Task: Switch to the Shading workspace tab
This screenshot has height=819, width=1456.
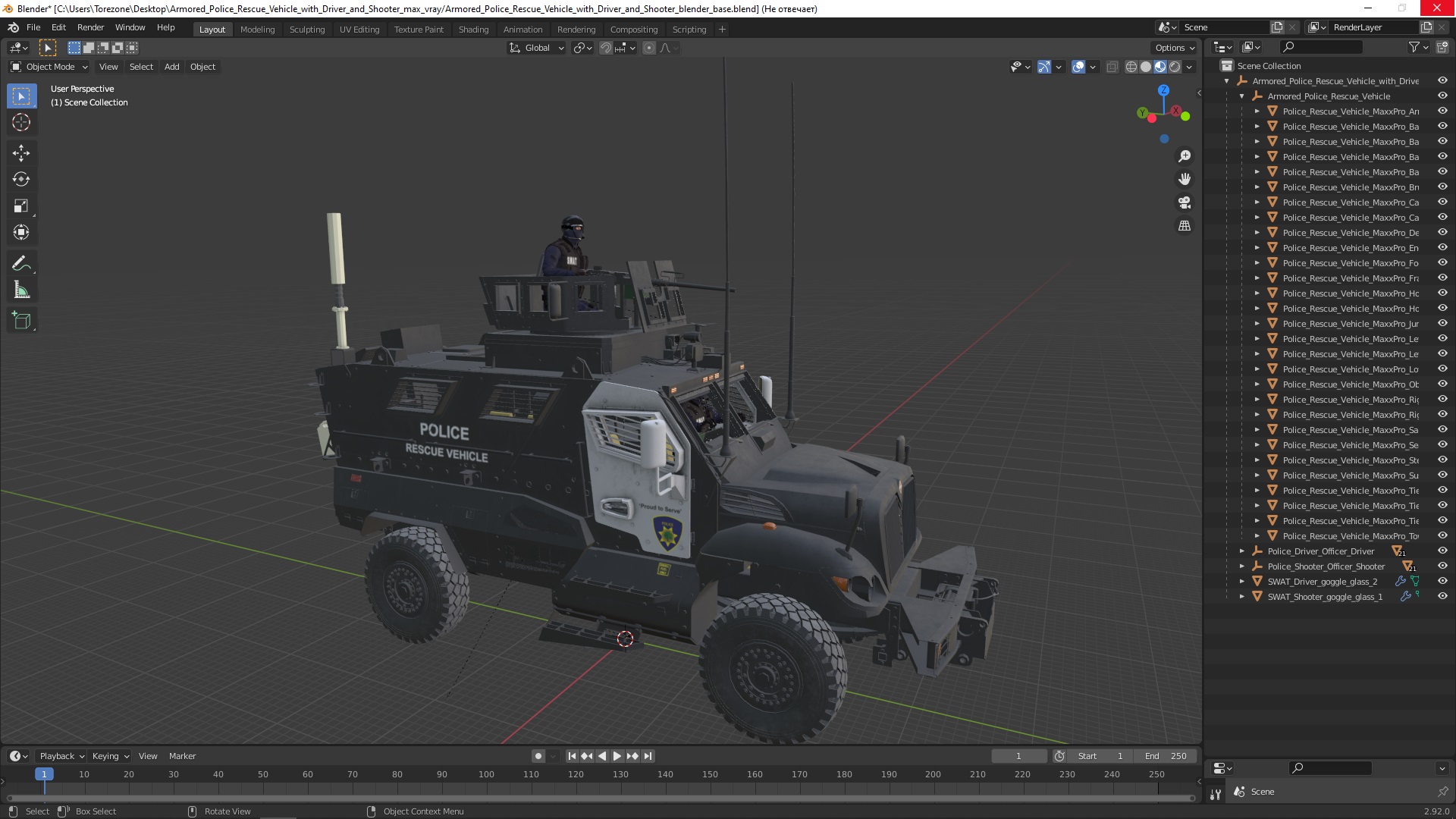Action: [473, 30]
